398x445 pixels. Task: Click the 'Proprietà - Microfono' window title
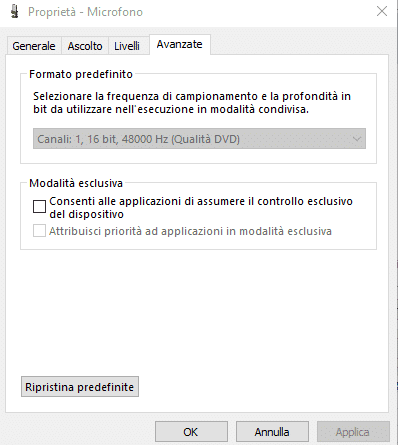tap(85, 12)
